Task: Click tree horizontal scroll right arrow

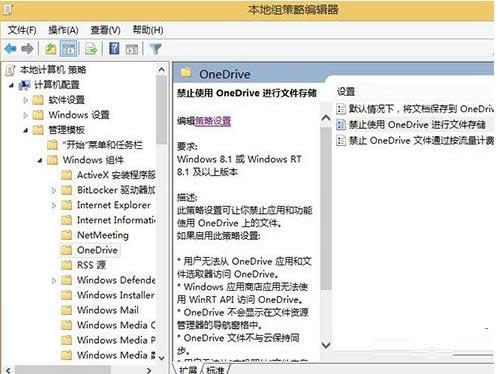Action: 149,370
